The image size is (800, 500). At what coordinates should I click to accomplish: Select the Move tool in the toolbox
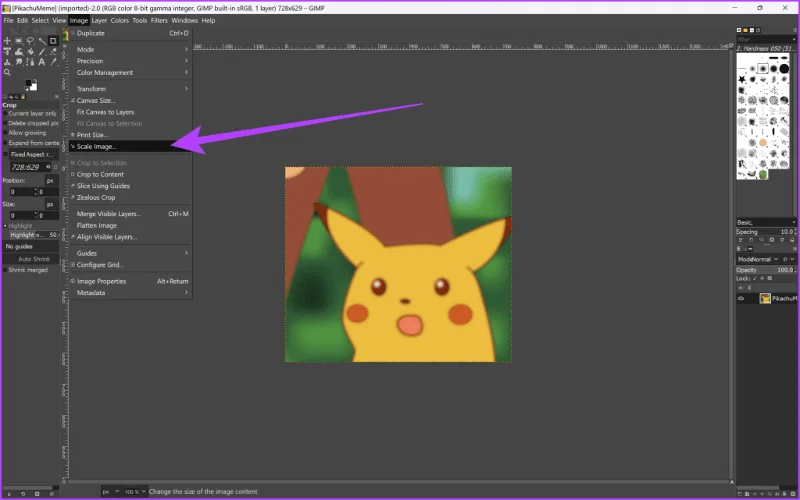pyautogui.click(x=7, y=40)
